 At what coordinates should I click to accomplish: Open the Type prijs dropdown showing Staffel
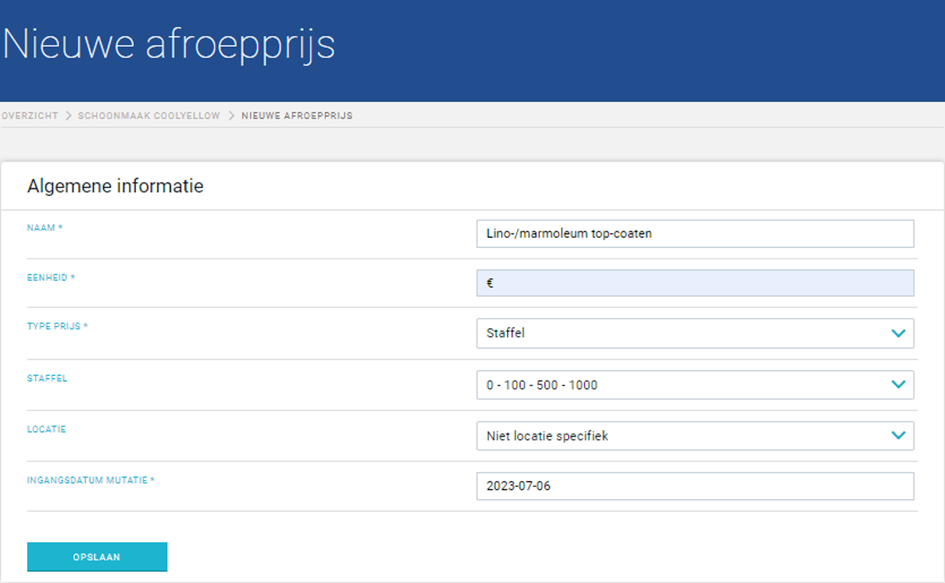pos(695,333)
